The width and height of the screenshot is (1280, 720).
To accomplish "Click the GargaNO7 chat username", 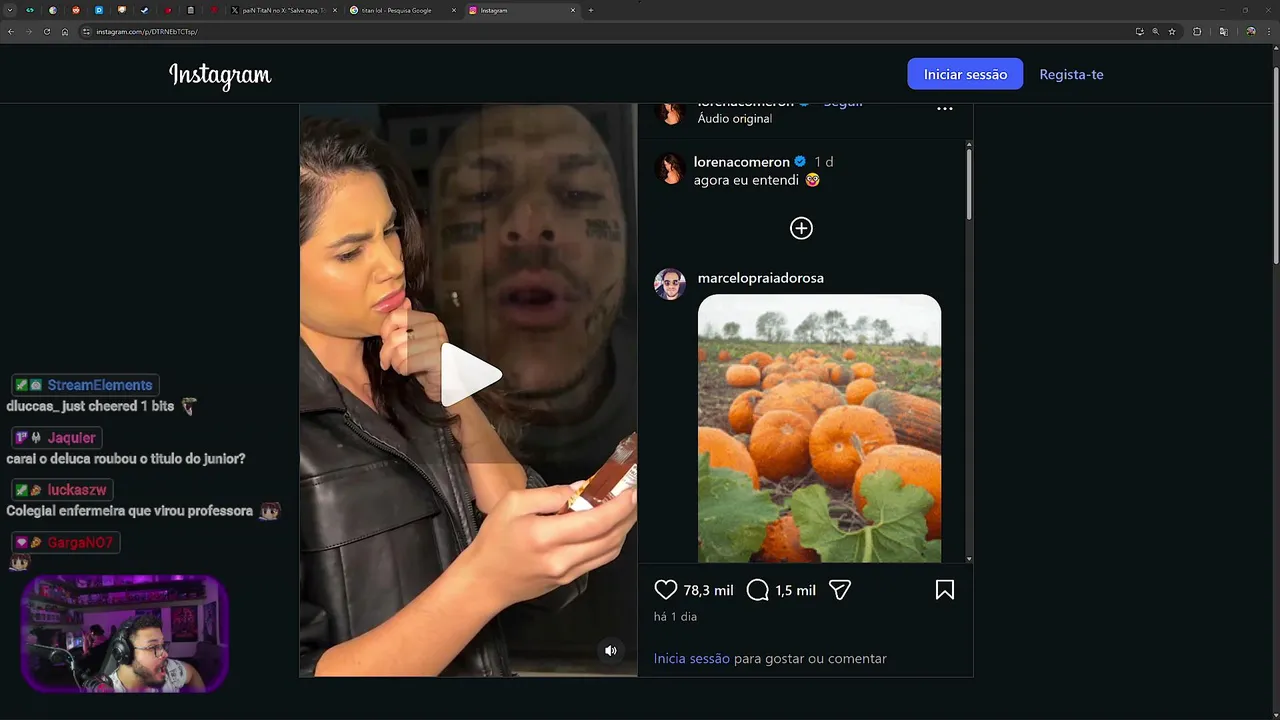I will tap(80, 542).
